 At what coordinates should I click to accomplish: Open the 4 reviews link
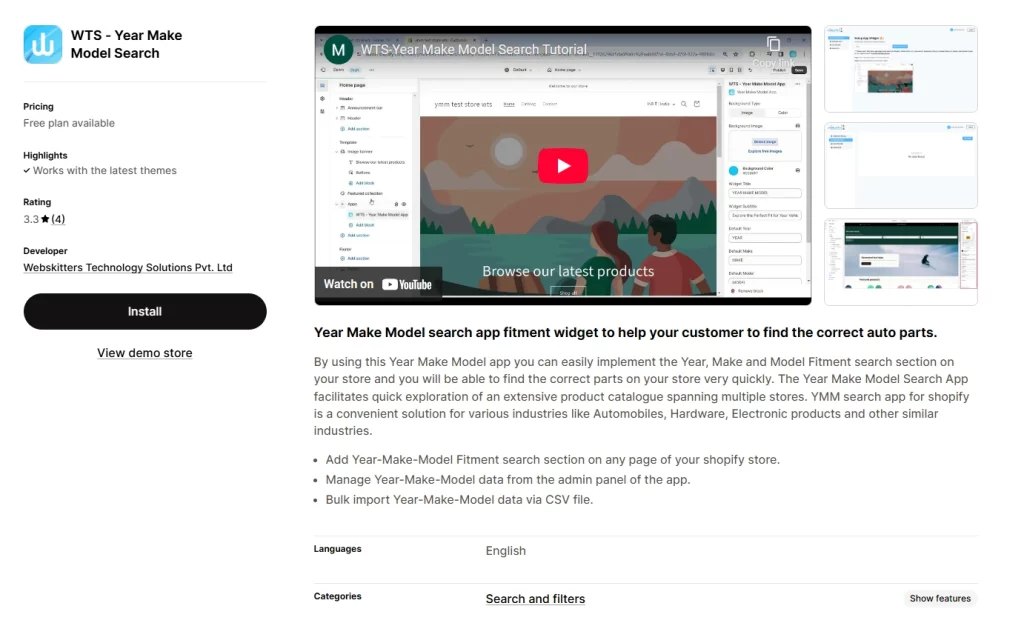pos(58,219)
